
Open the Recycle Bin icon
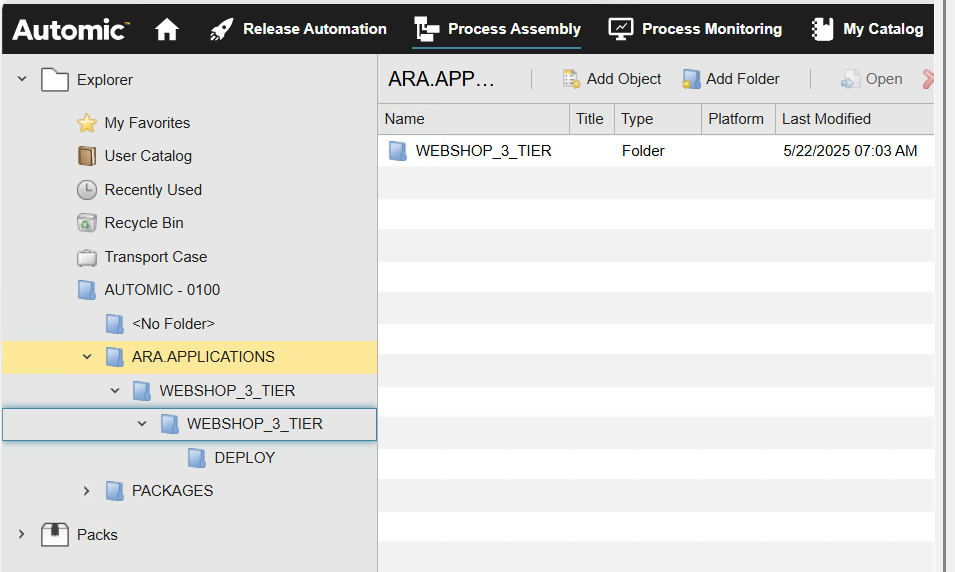(x=86, y=223)
